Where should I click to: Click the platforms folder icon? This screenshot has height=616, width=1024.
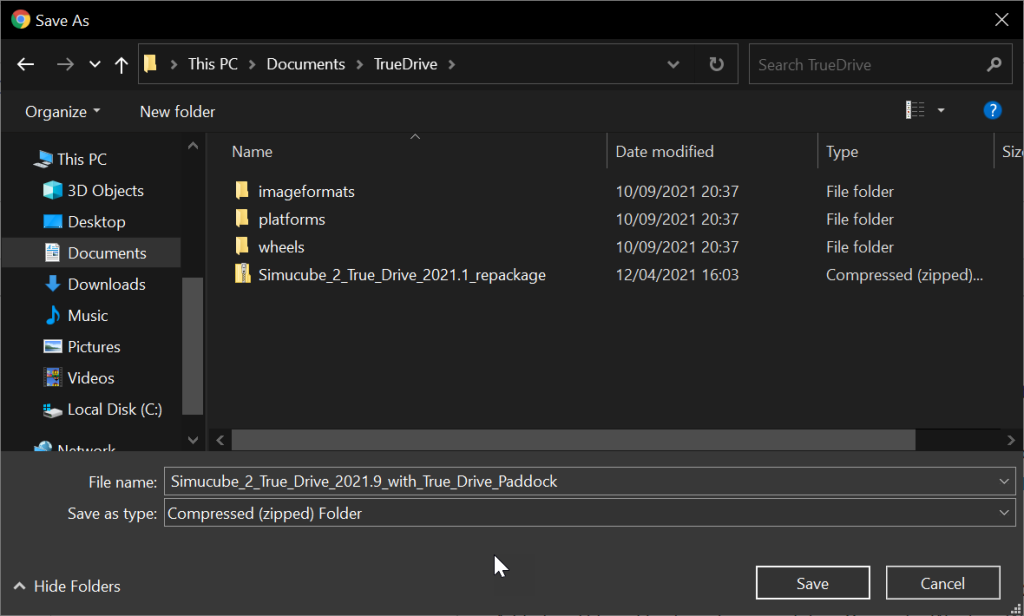(x=242, y=218)
